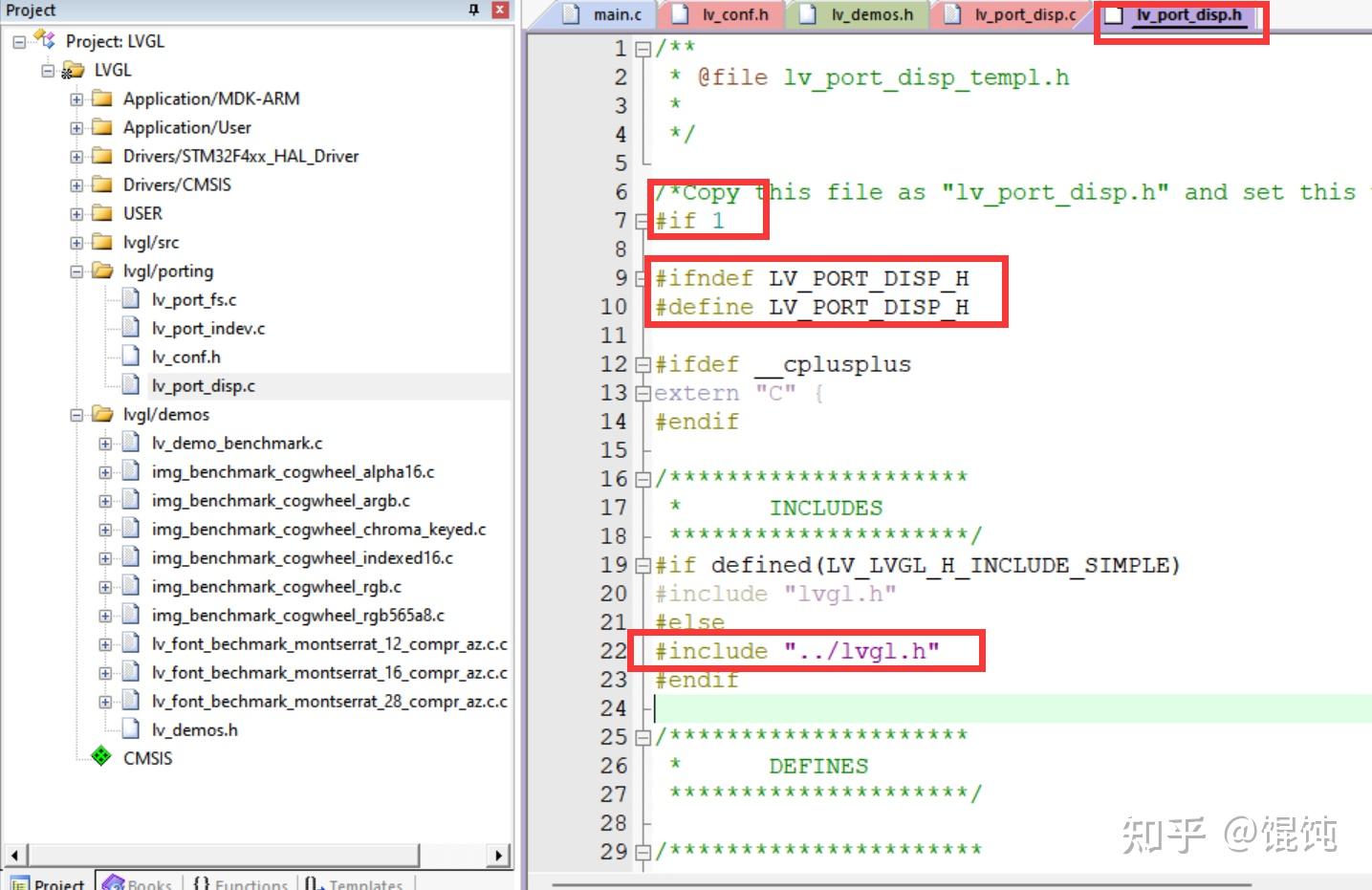This screenshot has height=890, width=1372.
Task: Click the lvgl/demos folder icon
Action: [103, 414]
